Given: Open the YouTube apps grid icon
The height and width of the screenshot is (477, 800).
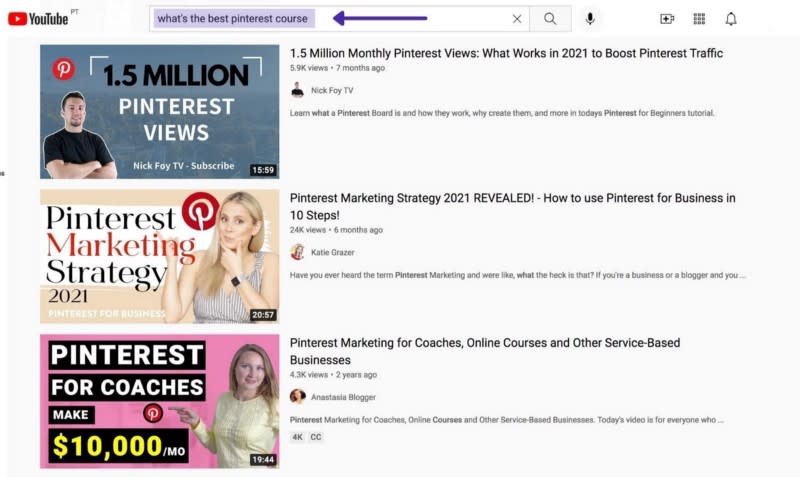Looking at the screenshot, I should click(699, 19).
